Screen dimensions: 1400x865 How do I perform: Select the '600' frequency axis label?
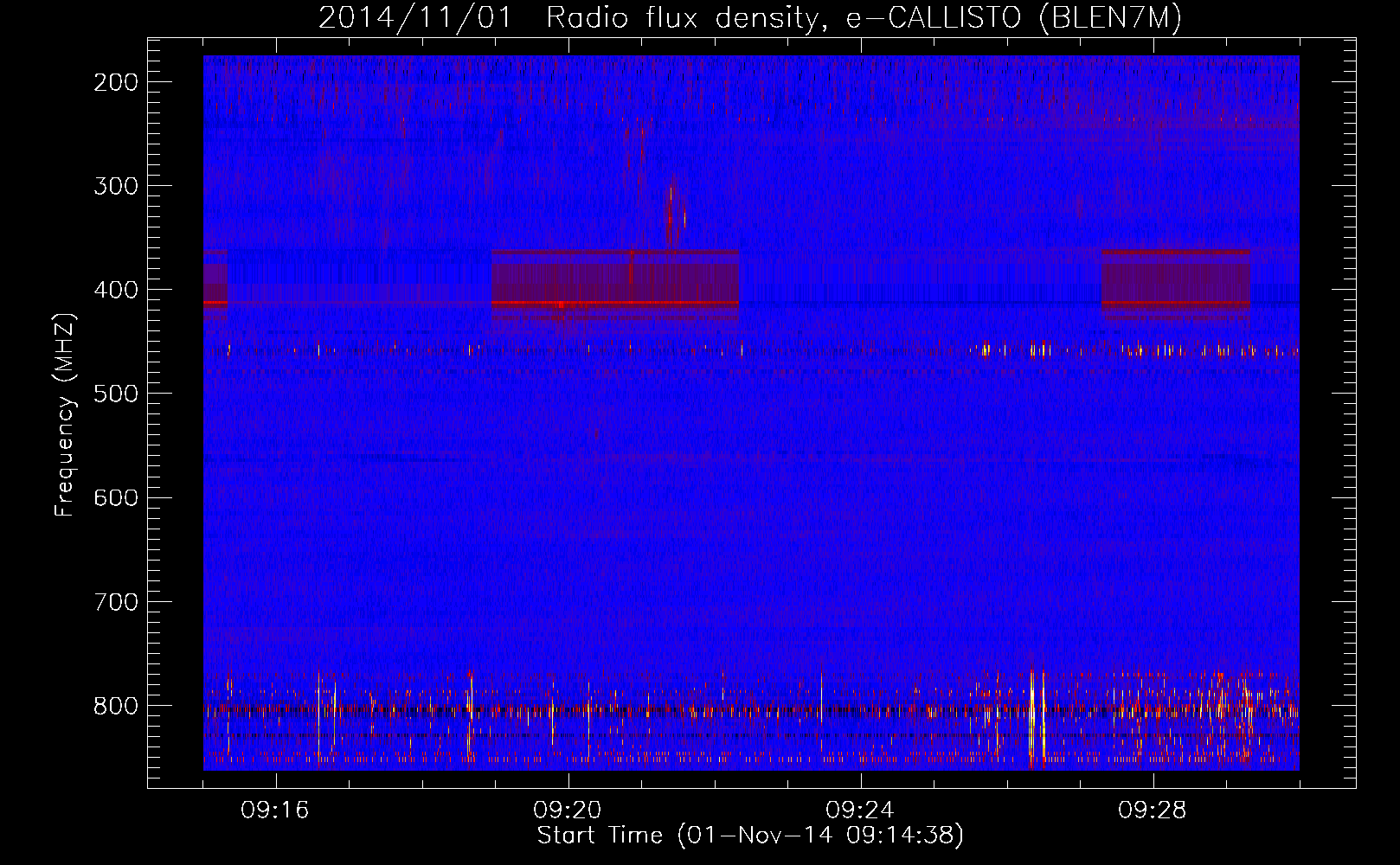coord(115,497)
